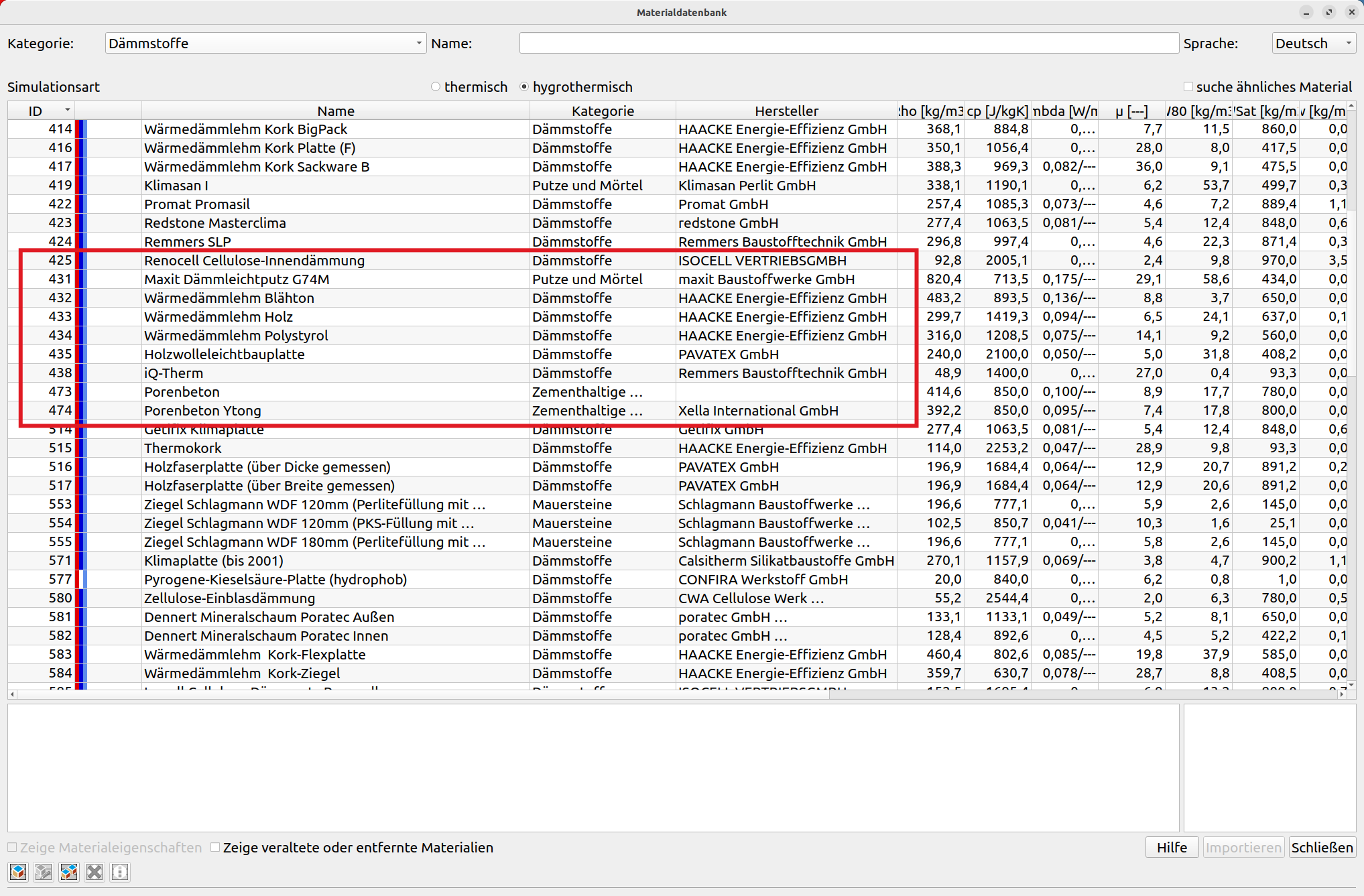Screen dimensions: 1364x896
Task: Select 'Klimasan I' material row
Action: (677, 185)
